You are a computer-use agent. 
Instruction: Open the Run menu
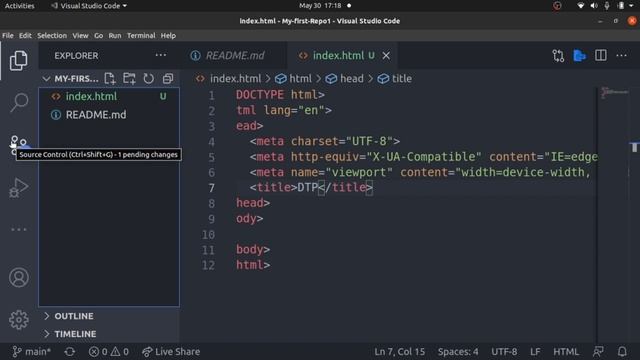(x=115, y=36)
